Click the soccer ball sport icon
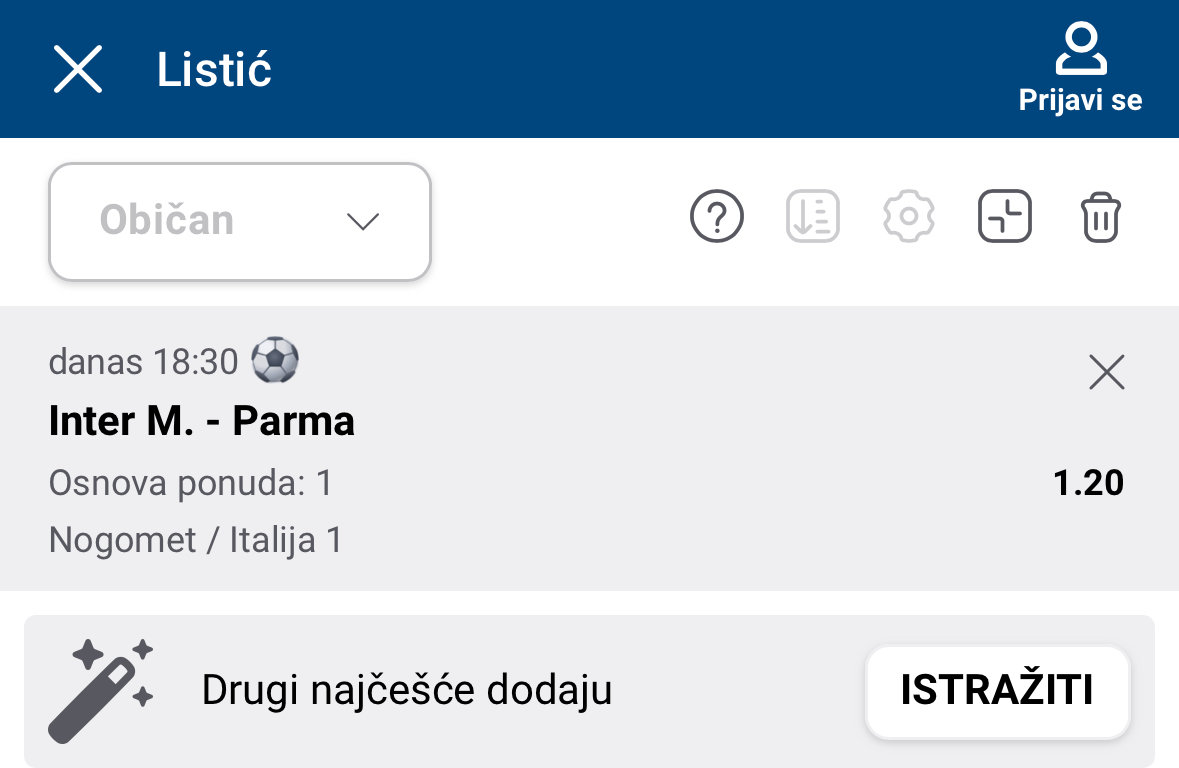 click(x=274, y=360)
